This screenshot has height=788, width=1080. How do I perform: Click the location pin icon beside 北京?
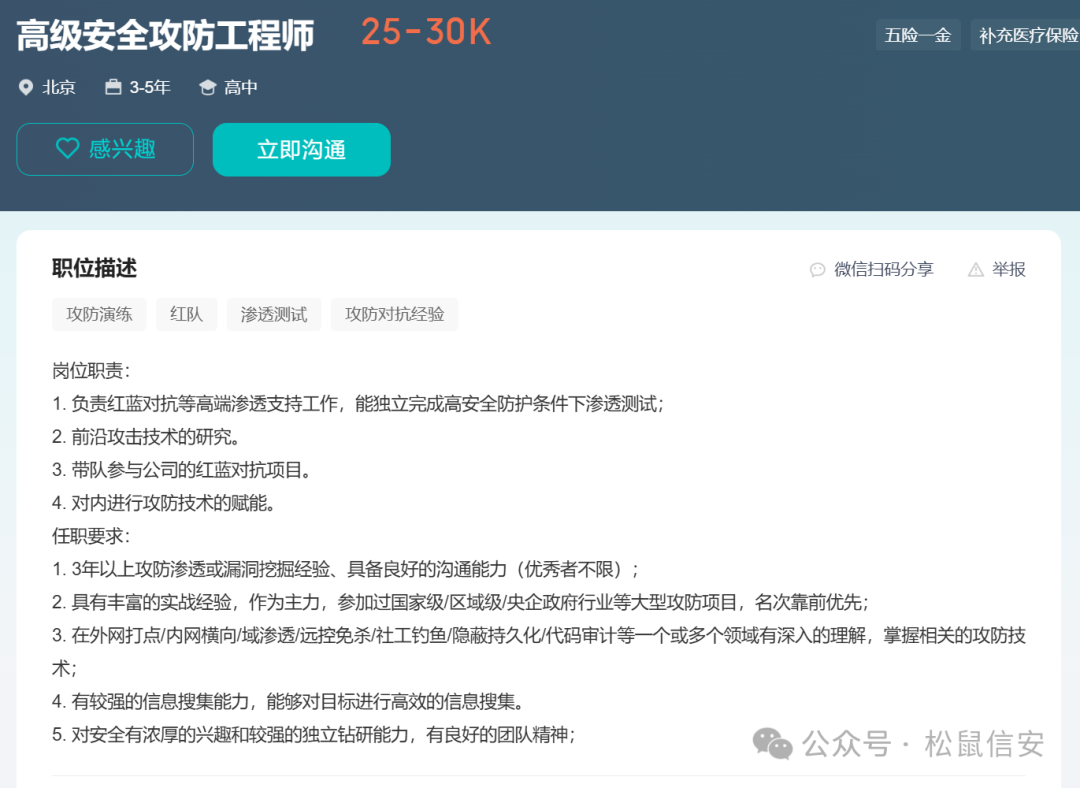click(26, 88)
